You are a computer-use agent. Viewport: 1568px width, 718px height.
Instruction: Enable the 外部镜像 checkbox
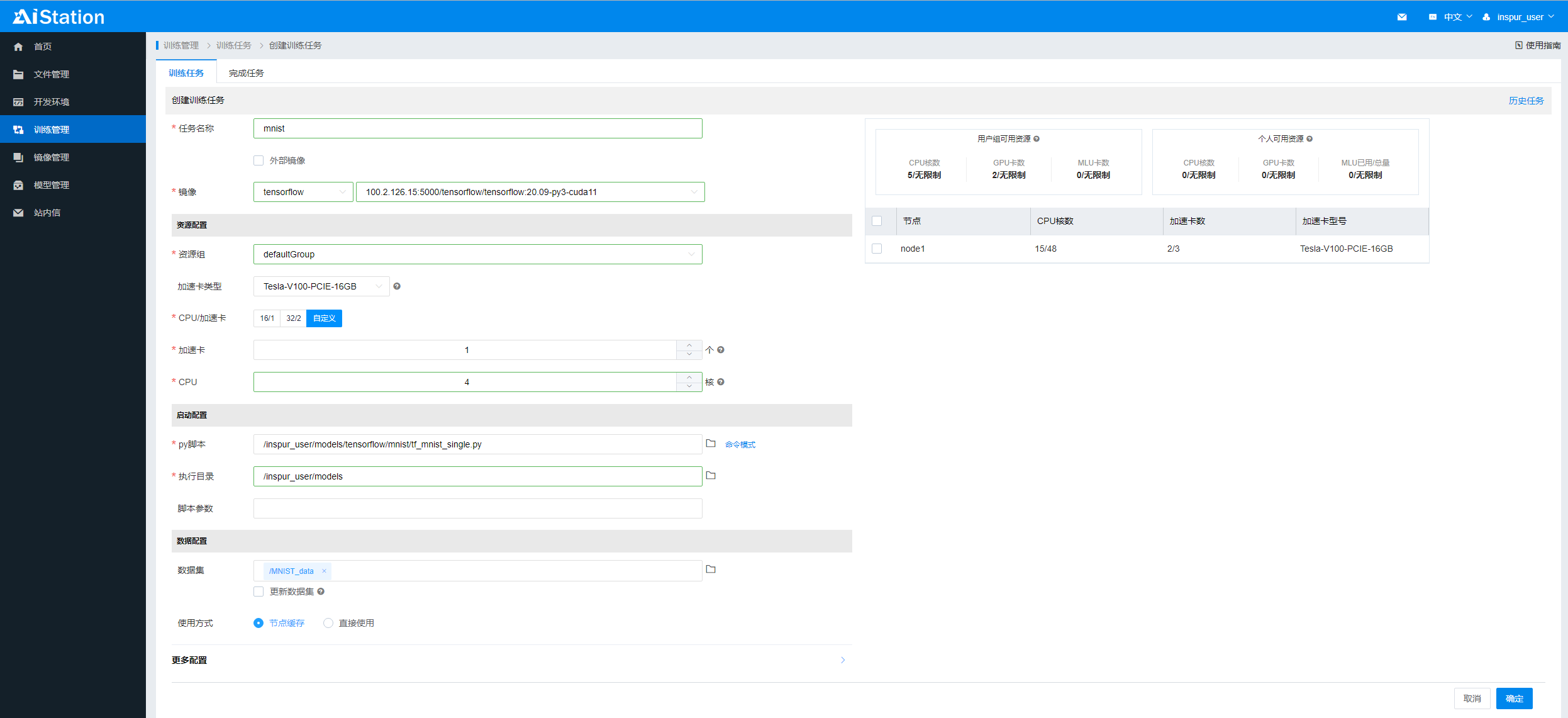[x=259, y=160]
